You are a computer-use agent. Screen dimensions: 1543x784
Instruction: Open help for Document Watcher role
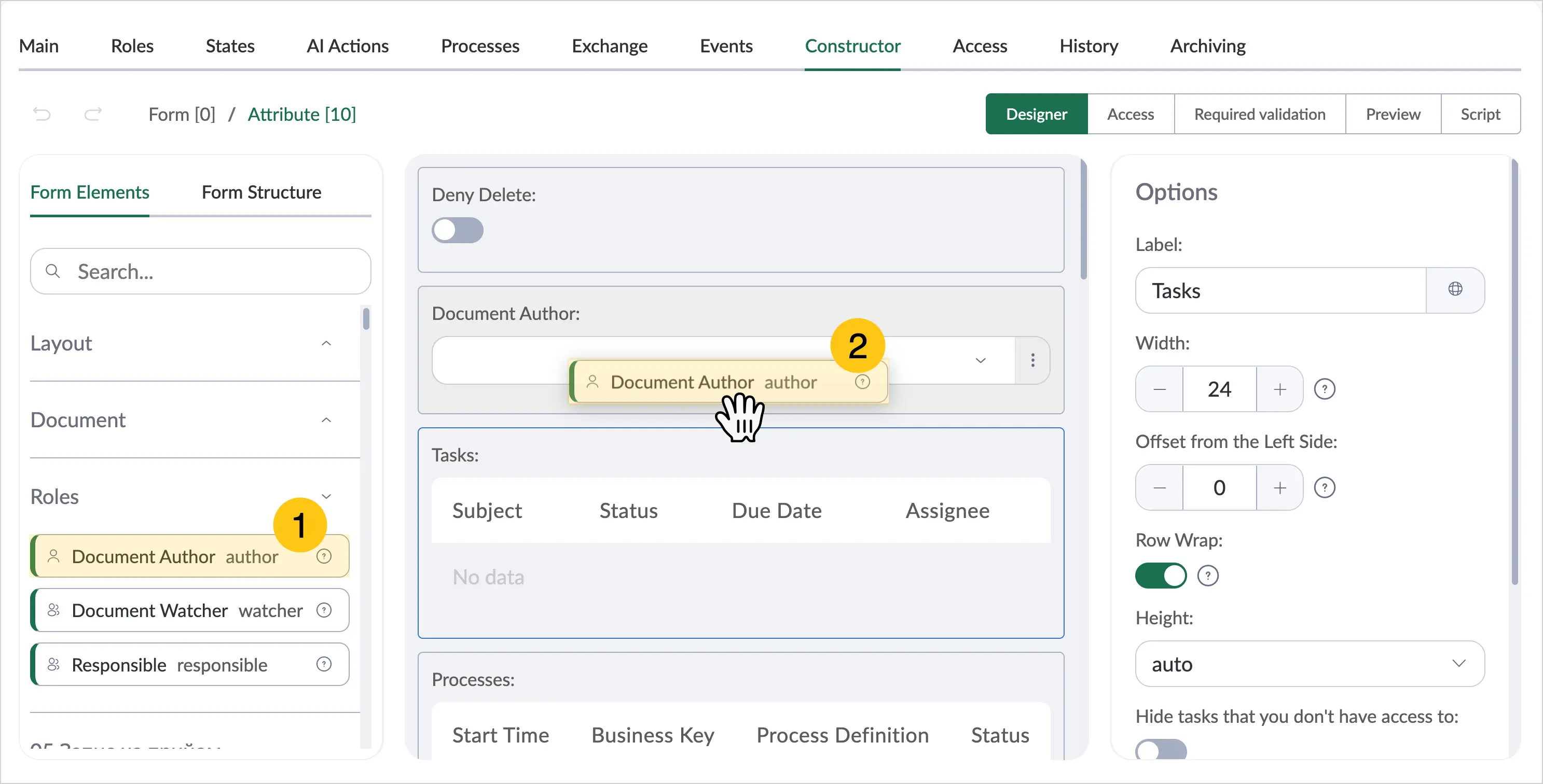pyautogui.click(x=324, y=610)
